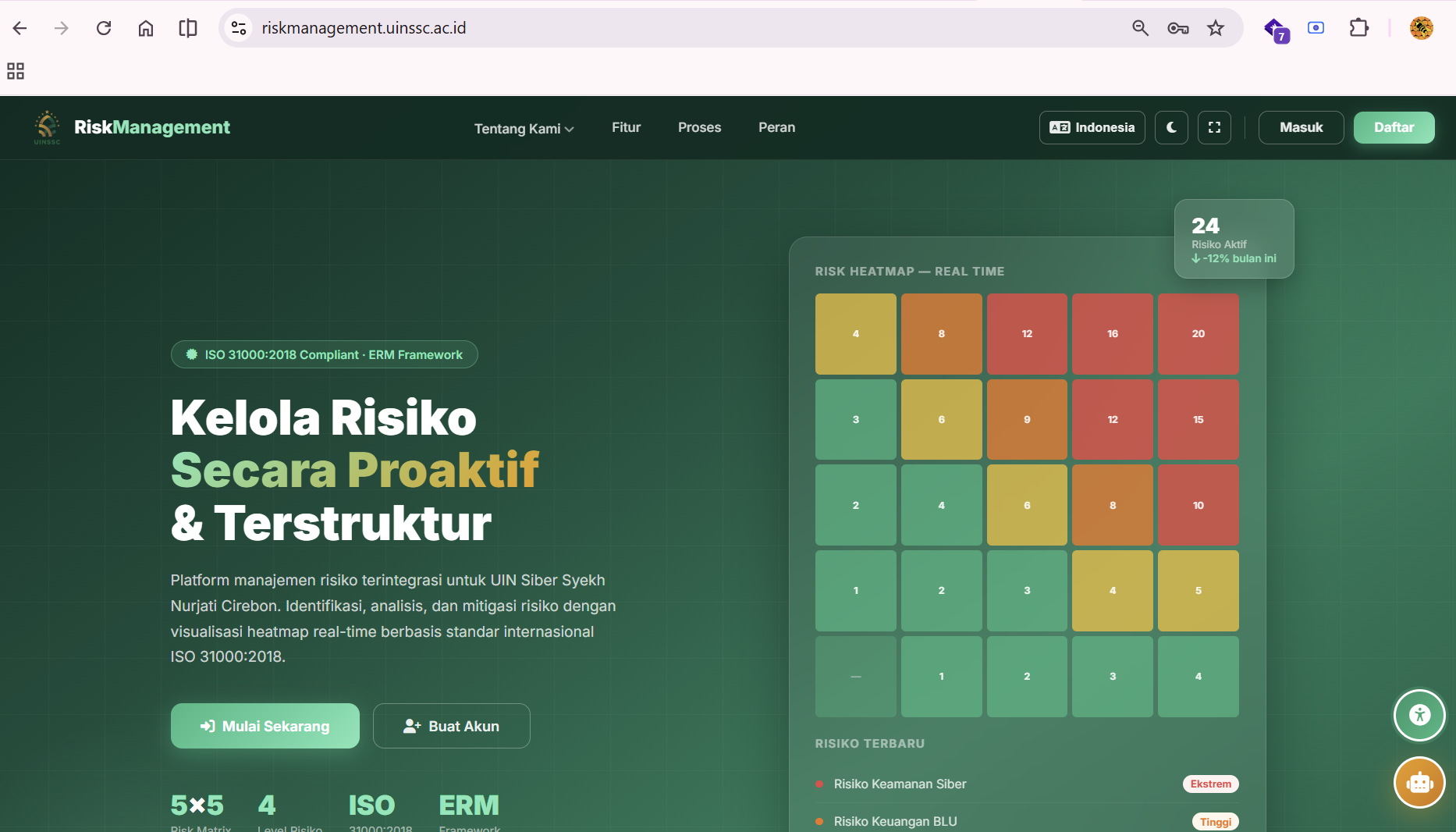This screenshot has width=1456, height=832.
Task: Open the Risiko Keamanan Siber entry
Action: (1027, 784)
